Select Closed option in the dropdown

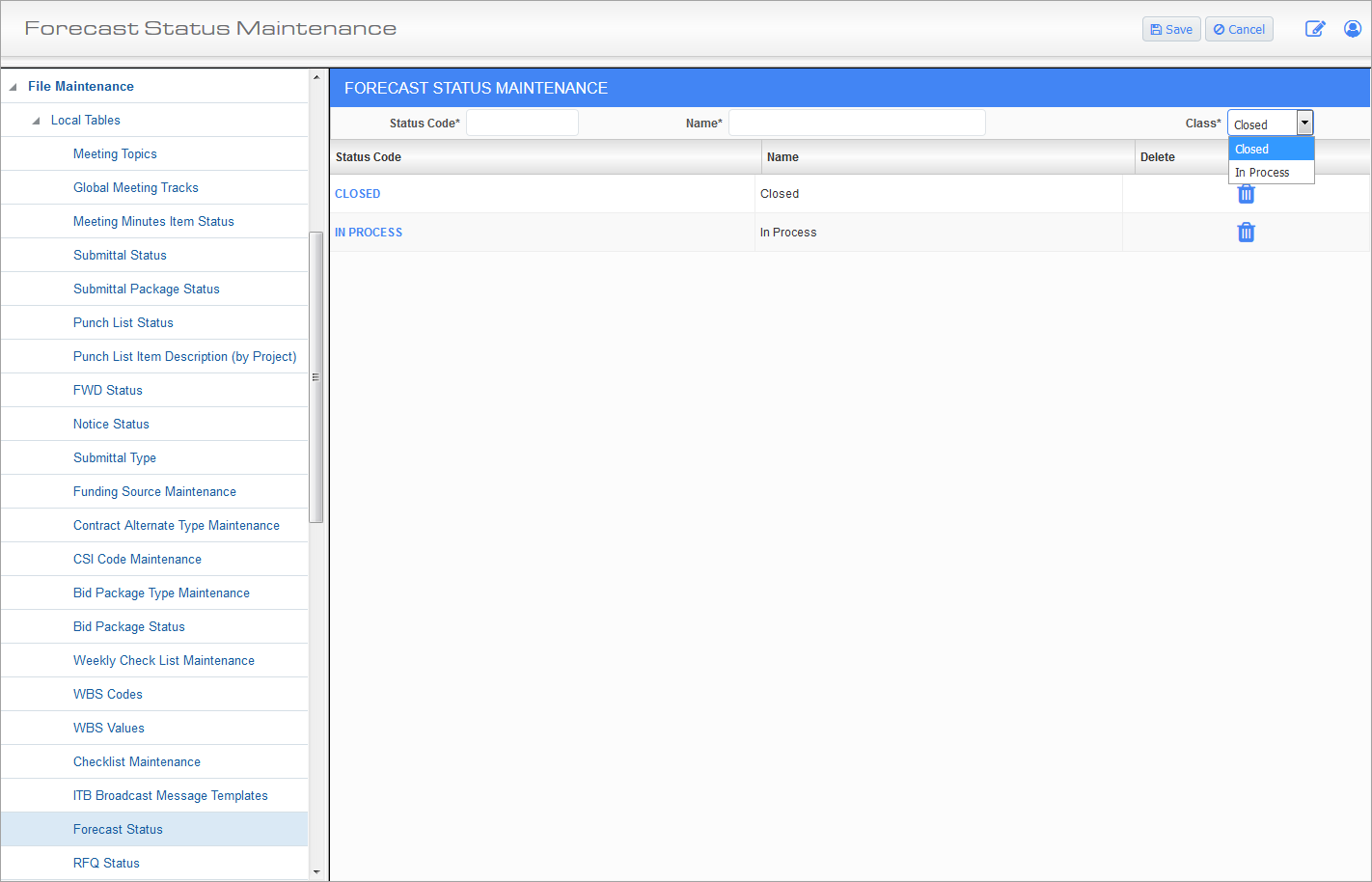pos(1251,149)
